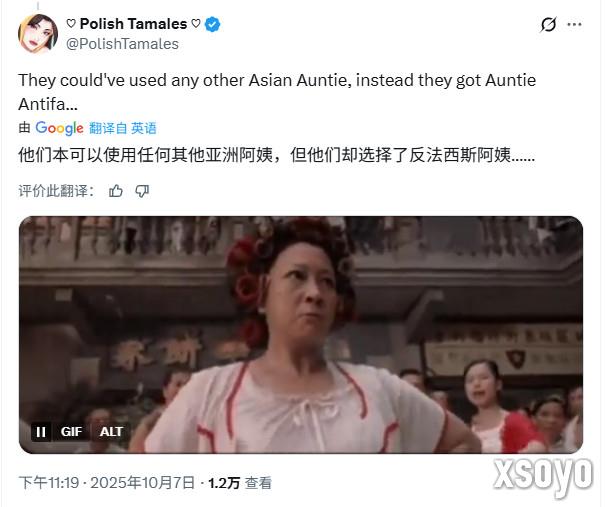Open the three-dot more options menu
The height and width of the screenshot is (507, 607).
tap(574, 24)
